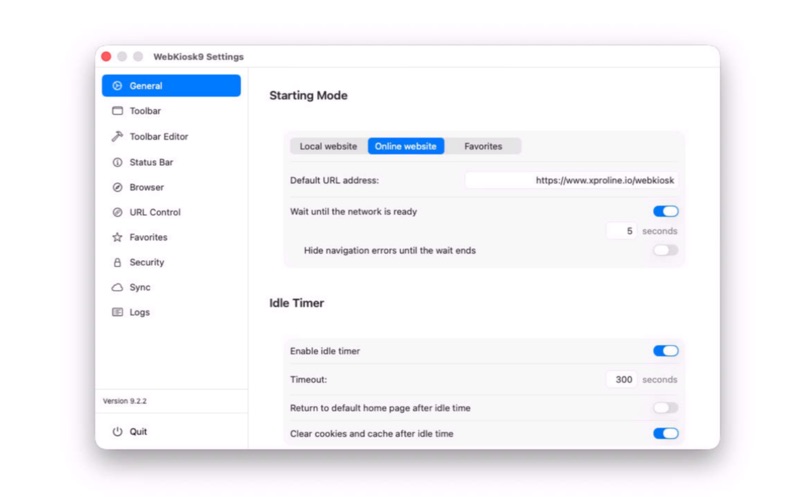Close the WebKiosk9 Settings window

tap(106, 57)
